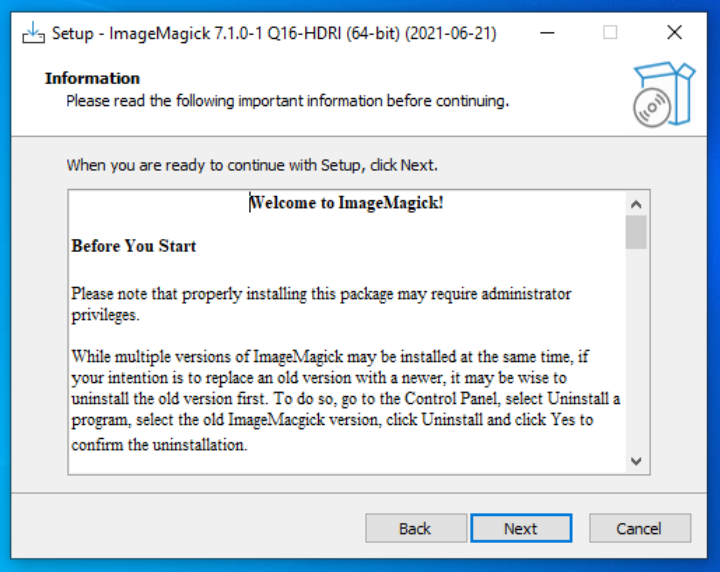This screenshot has height=572, width=720.
Task: Open the setup icon system menu in title bar
Action: pyautogui.click(x=34, y=33)
